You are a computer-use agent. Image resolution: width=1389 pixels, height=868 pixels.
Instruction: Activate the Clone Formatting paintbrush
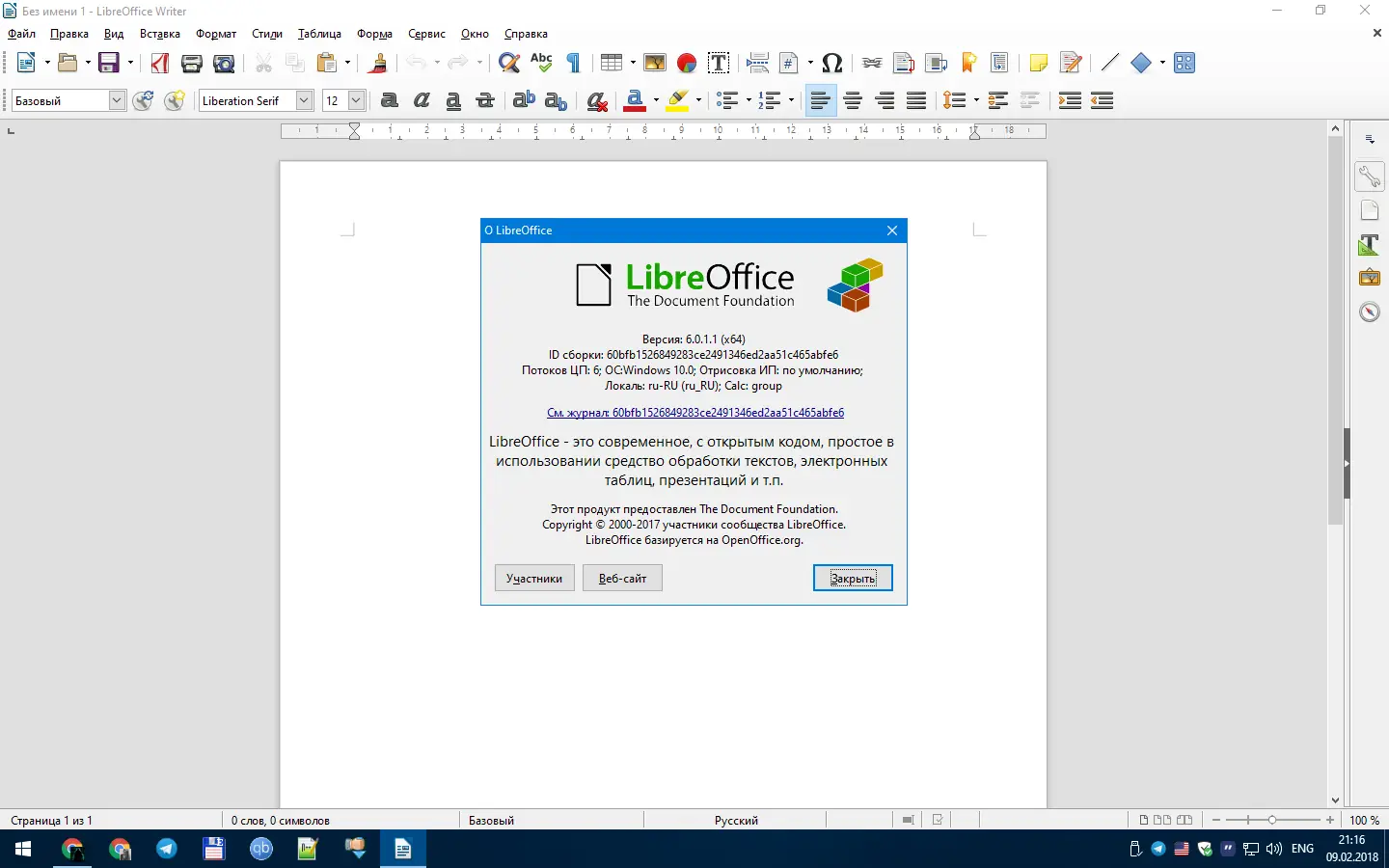coord(377,63)
